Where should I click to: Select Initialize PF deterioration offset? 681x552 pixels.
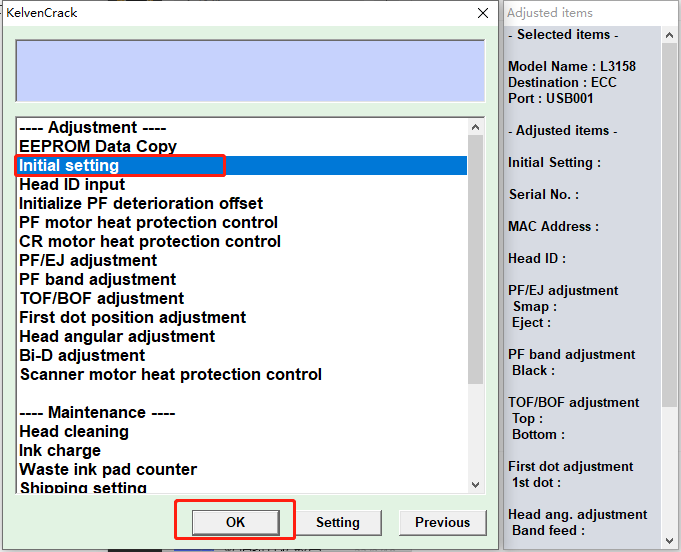(141, 204)
